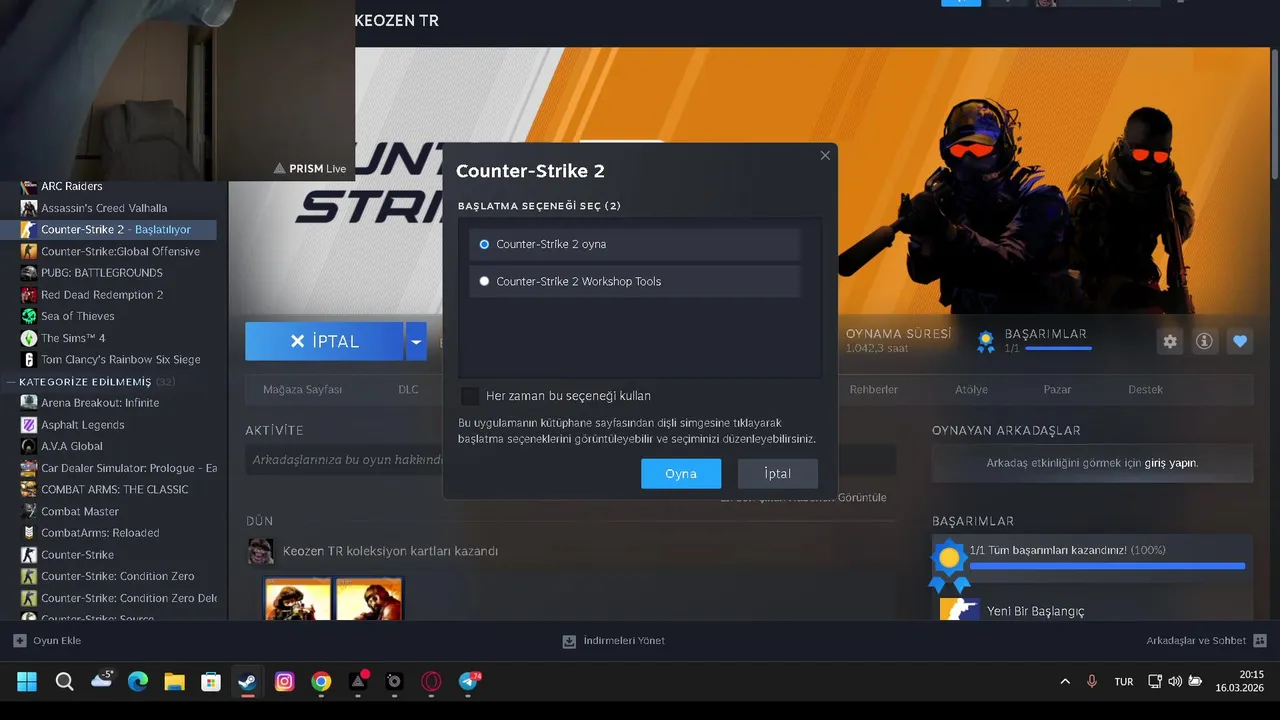
Task: Click the Windows Start button
Action: point(27,682)
